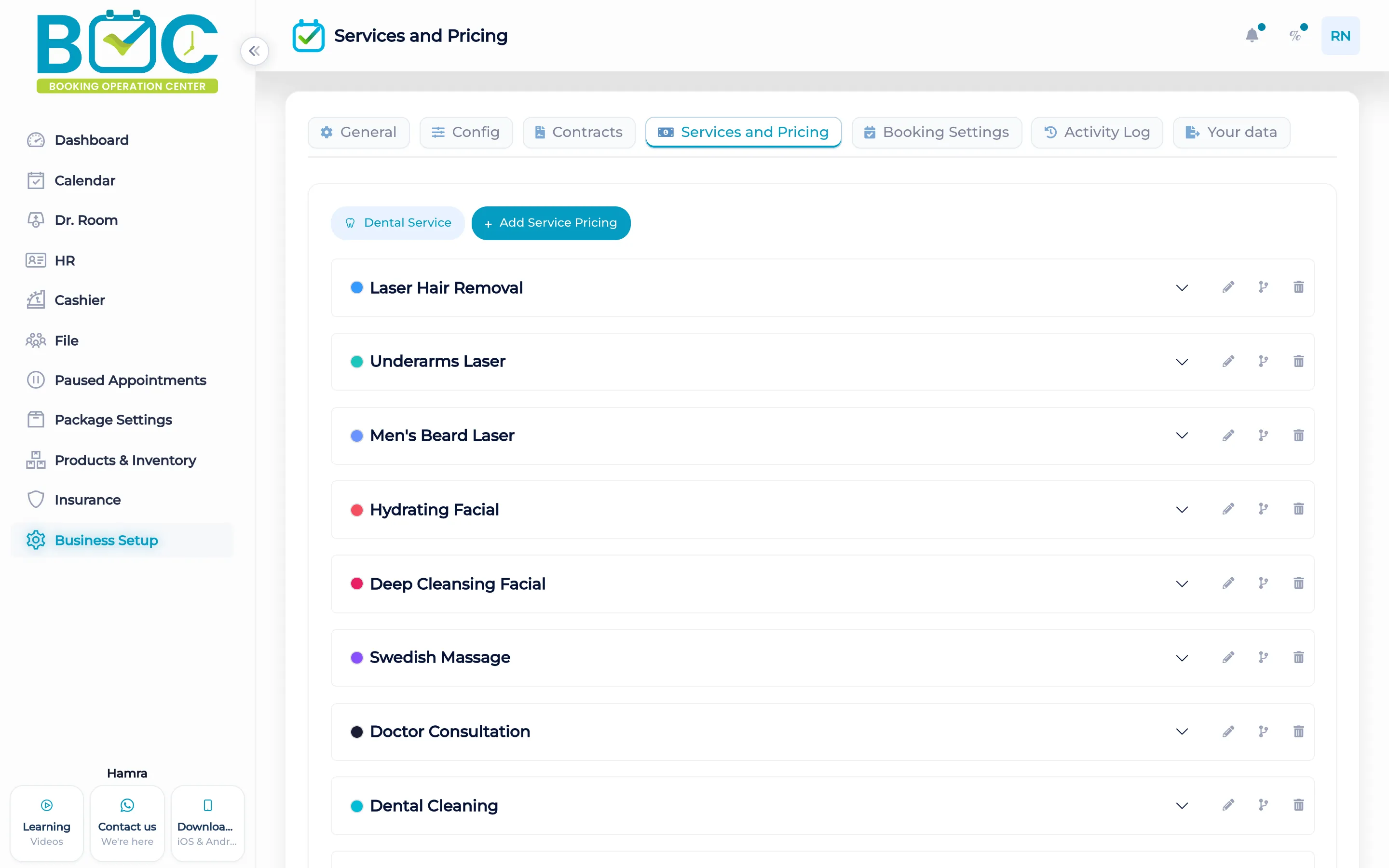1389x868 pixels.
Task: Open Learning Videos
Action: click(x=46, y=823)
